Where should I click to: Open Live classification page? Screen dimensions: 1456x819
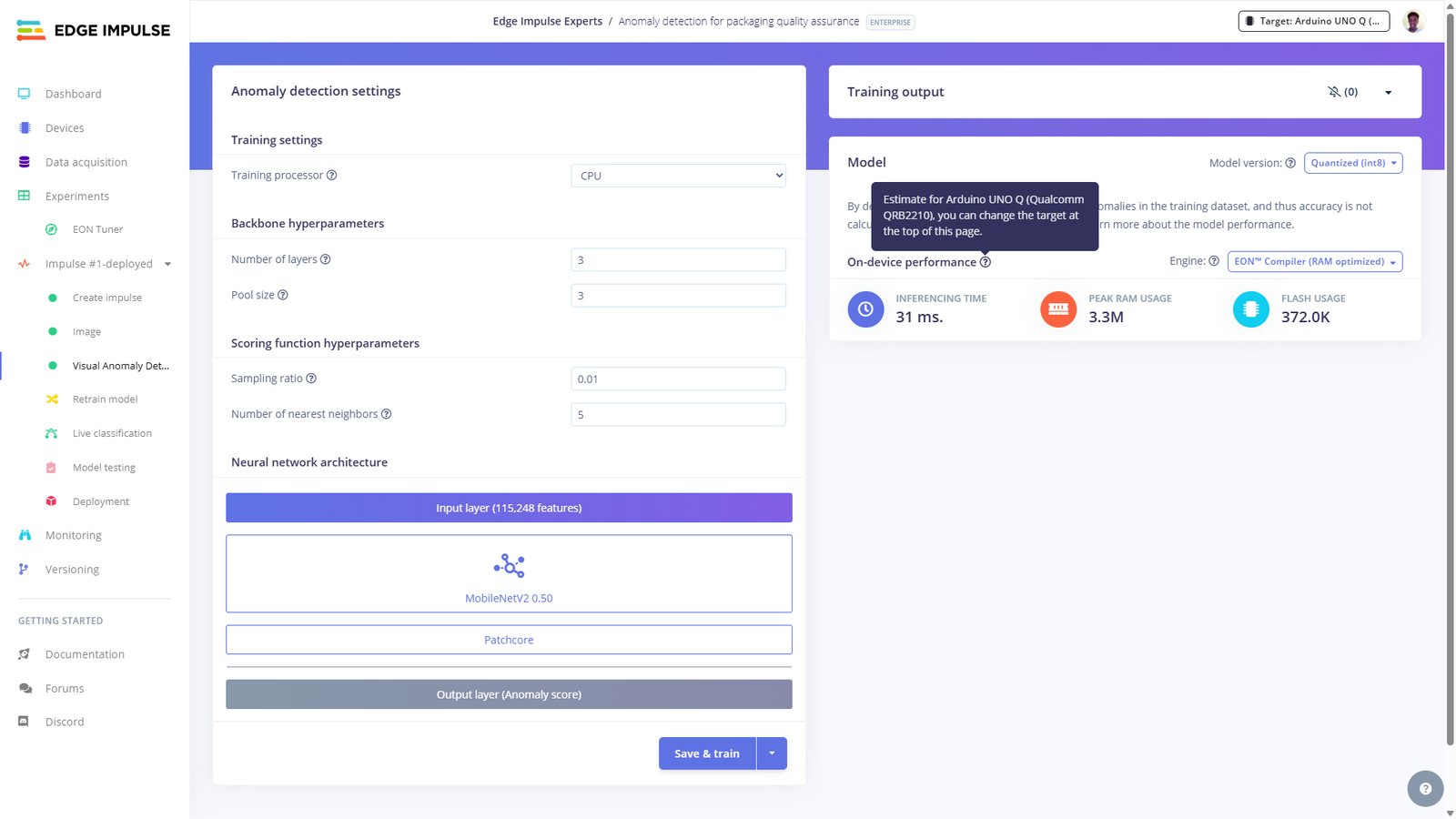pyautogui.click(x=112, y=433)
